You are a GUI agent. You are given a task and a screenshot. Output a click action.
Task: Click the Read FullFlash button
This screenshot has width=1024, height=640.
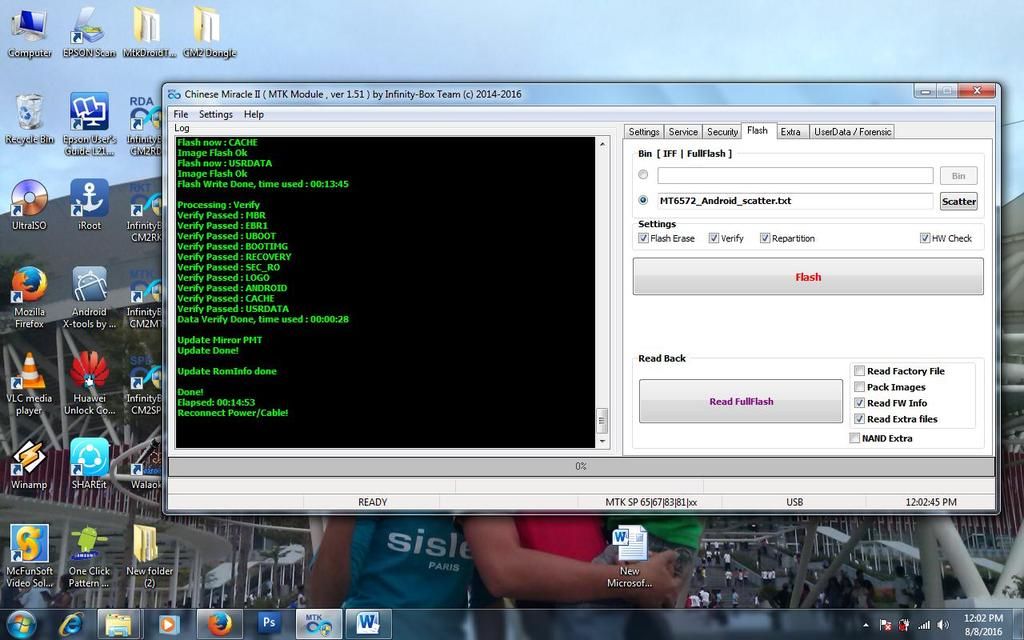[741, 401]
